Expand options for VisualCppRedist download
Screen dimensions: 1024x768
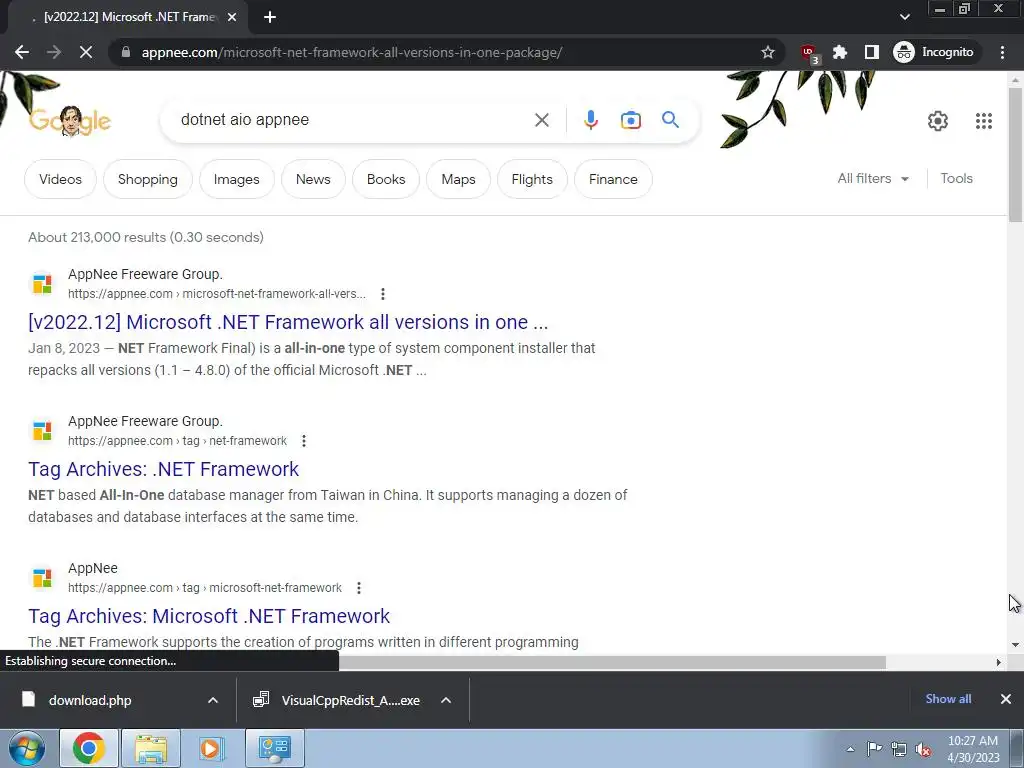click(446, 700)
